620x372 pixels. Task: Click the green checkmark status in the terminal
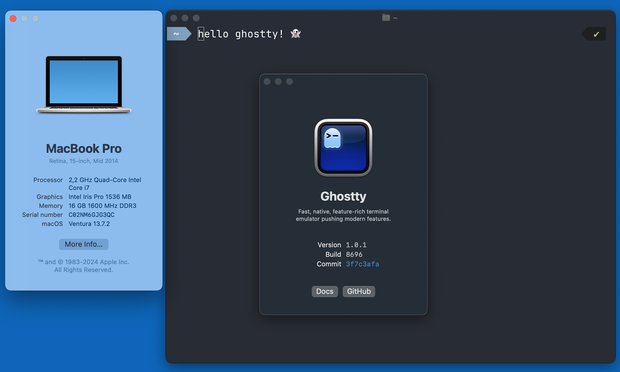tap(596, 34)
